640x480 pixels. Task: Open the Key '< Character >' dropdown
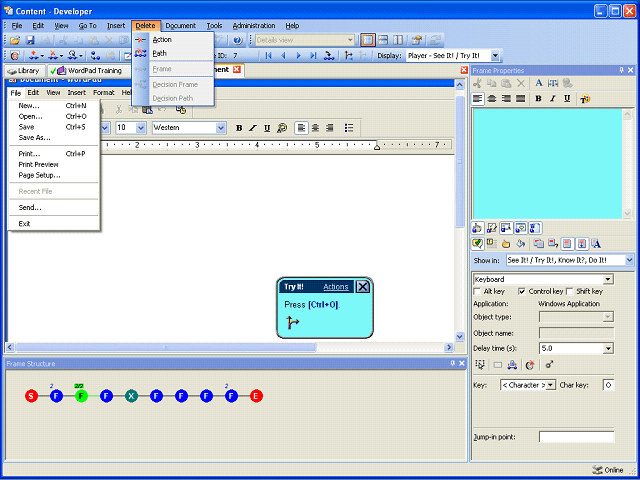click(x=551, y=385)
